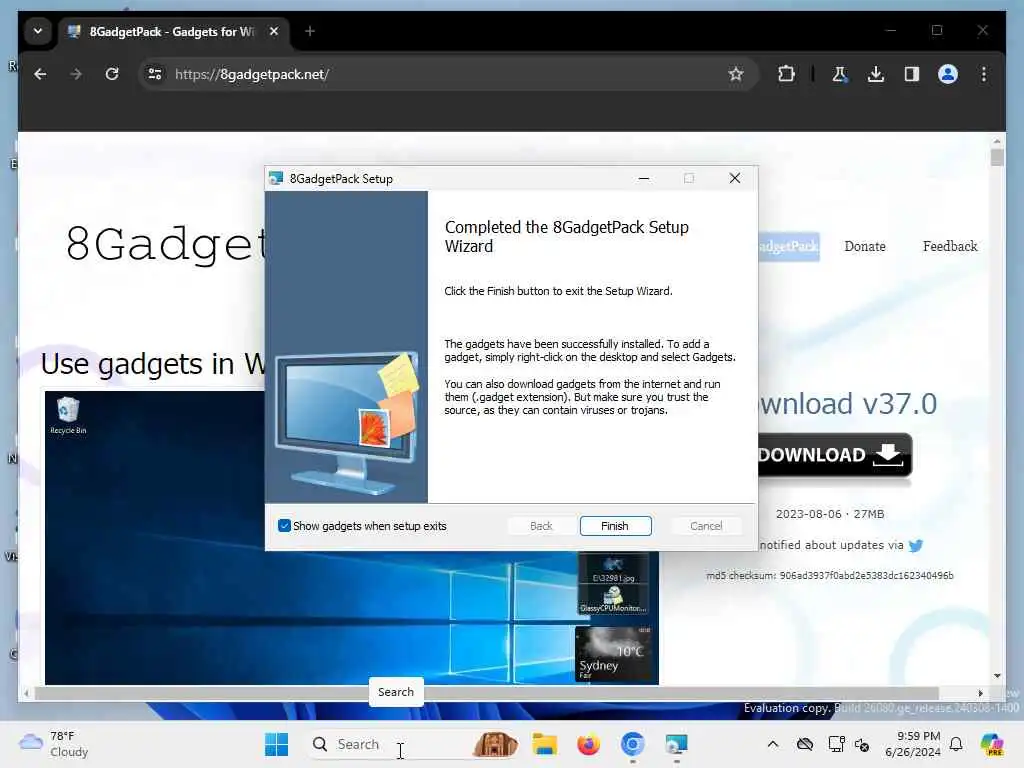The width and height of the screenshot is (1024, 768).
Task: Click md5 checksum text on webpage
Action: point(829,575)
